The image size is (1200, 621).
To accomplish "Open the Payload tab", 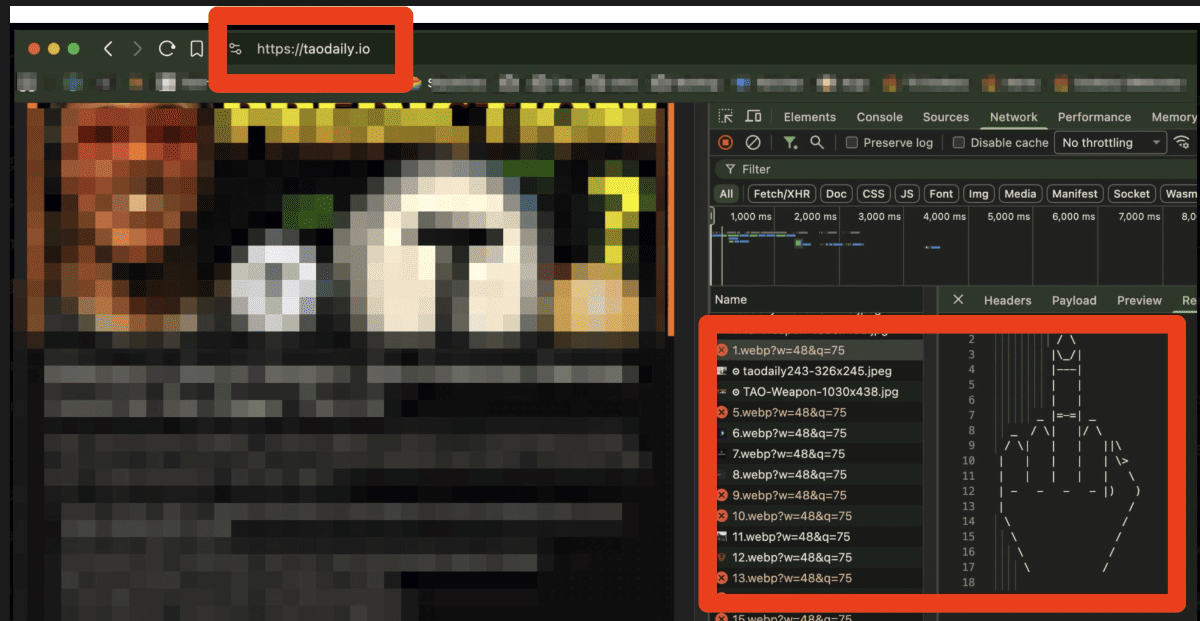I will (1073, 300).
